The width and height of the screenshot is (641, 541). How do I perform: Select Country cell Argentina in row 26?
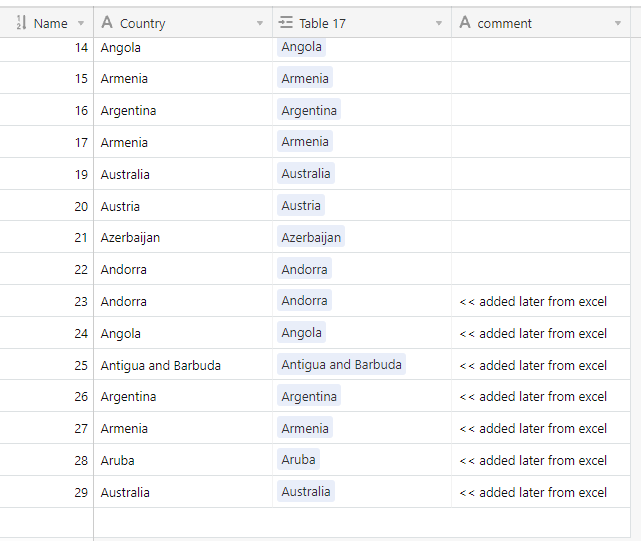[183, 396]
